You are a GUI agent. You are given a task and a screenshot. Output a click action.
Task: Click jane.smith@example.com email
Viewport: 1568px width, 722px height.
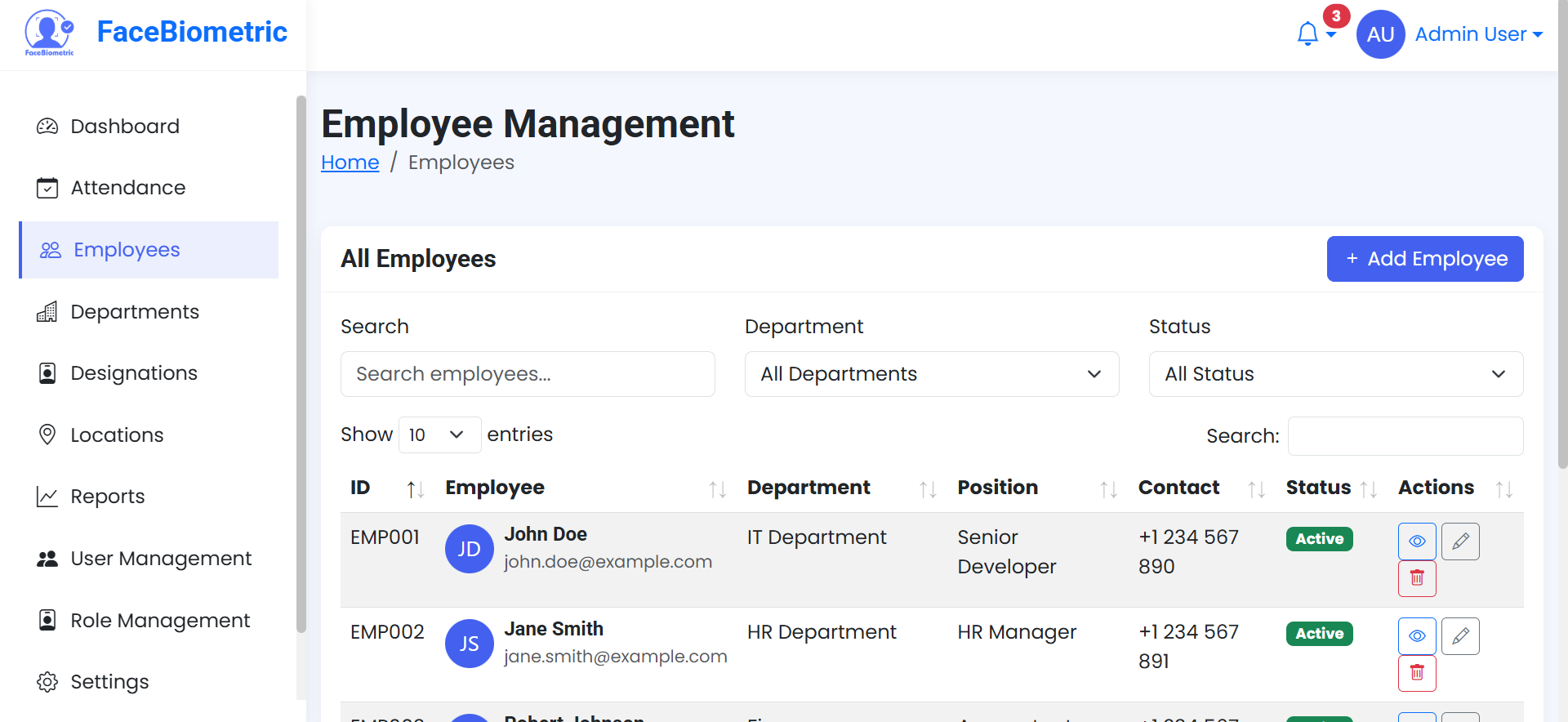coord(615,657)
